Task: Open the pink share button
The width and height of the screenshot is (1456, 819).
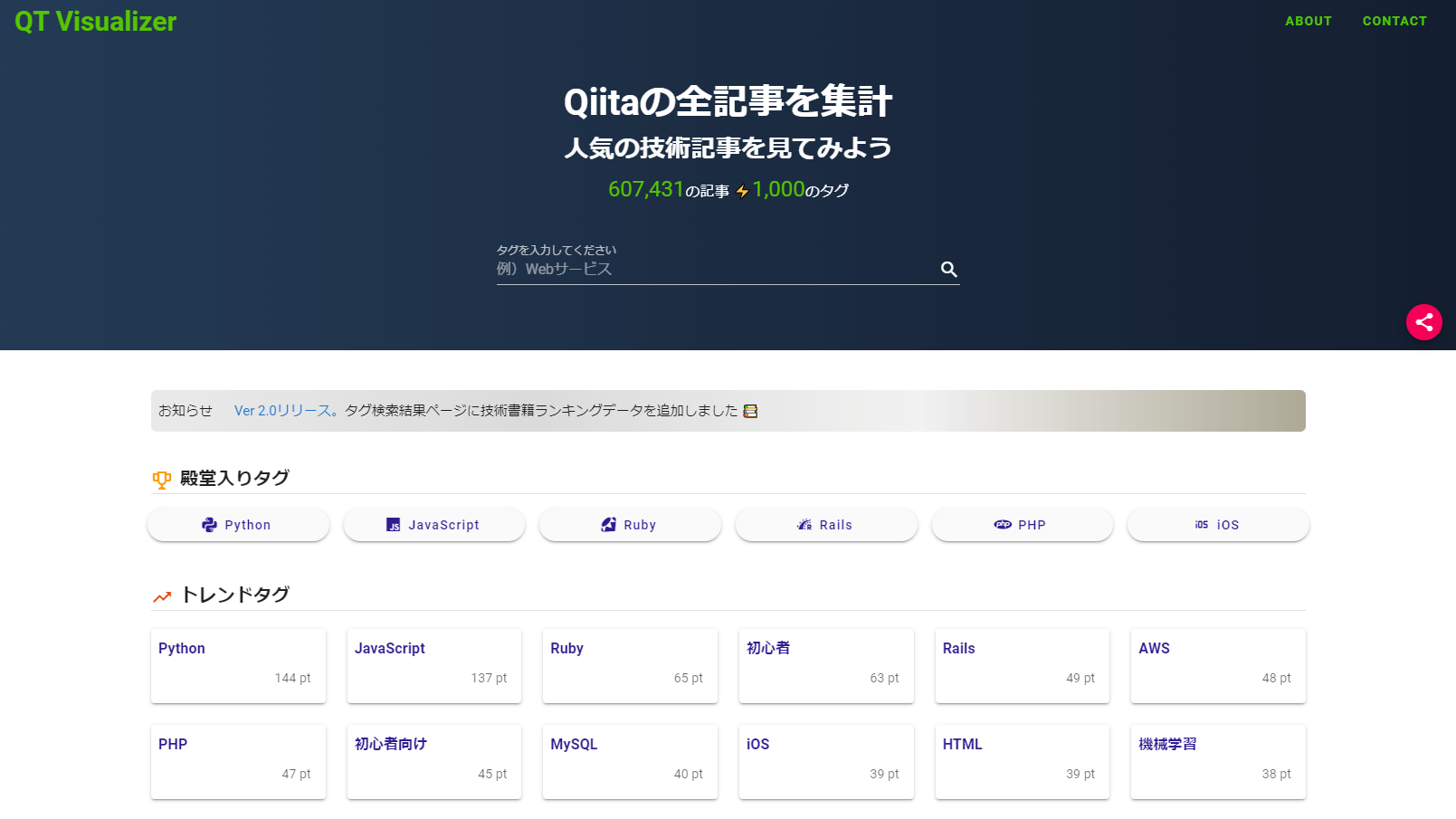Action: [1423, 321]
